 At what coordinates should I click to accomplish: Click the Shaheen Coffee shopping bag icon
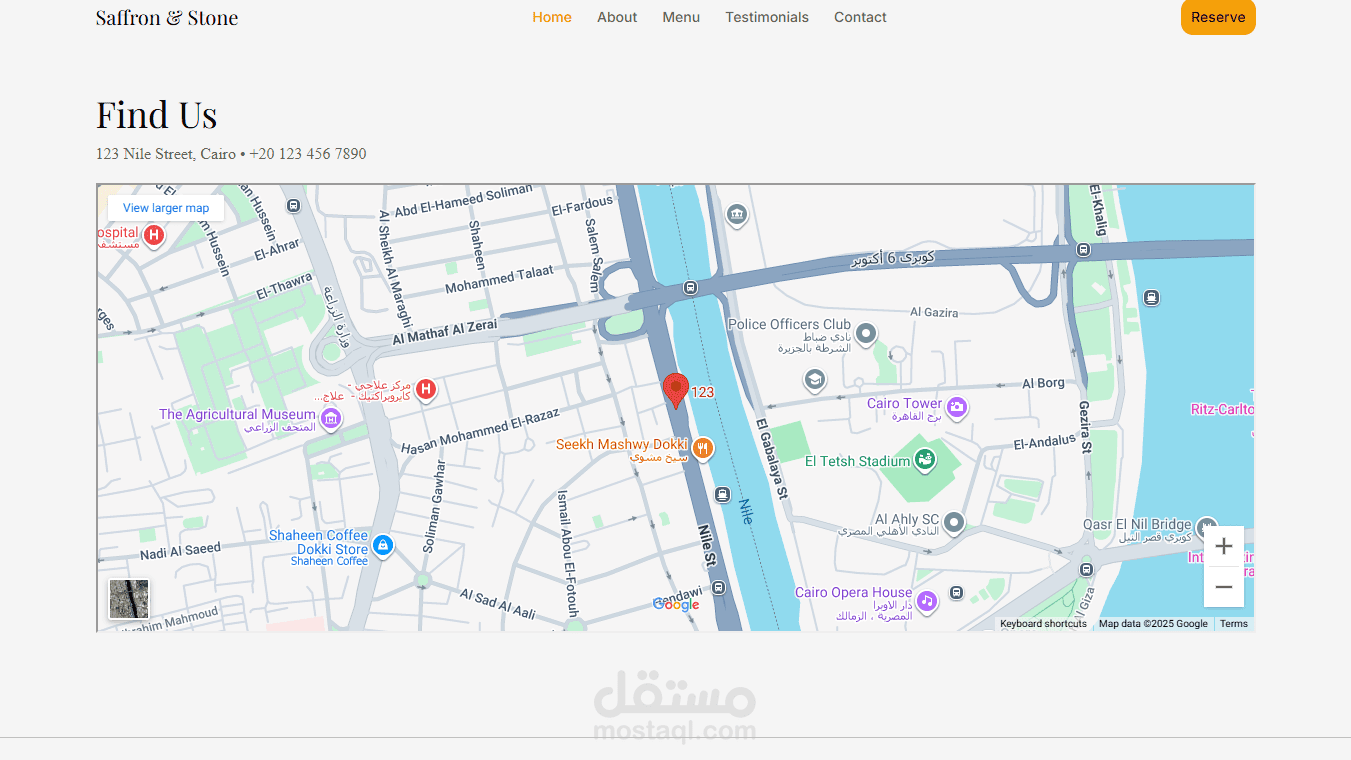[382, 546]
